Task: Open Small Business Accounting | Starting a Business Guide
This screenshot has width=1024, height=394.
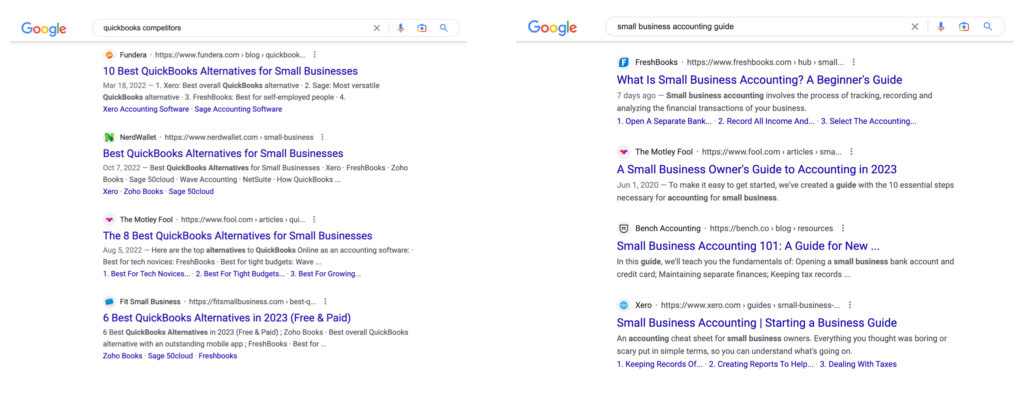Action: pyautogui.click(x=757, y=323)
